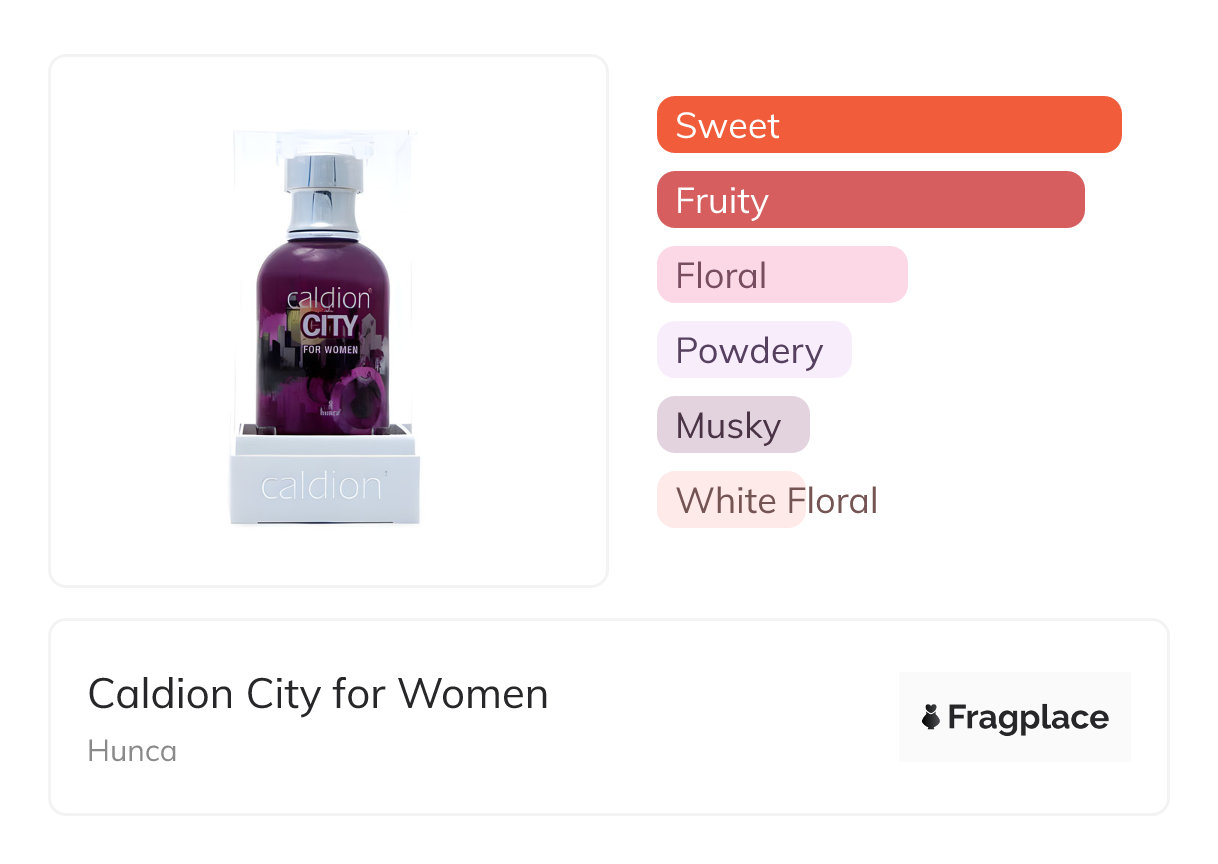1218x864 pixels.
Task: Select the Fruity accord bar
Action: (870, 200)
